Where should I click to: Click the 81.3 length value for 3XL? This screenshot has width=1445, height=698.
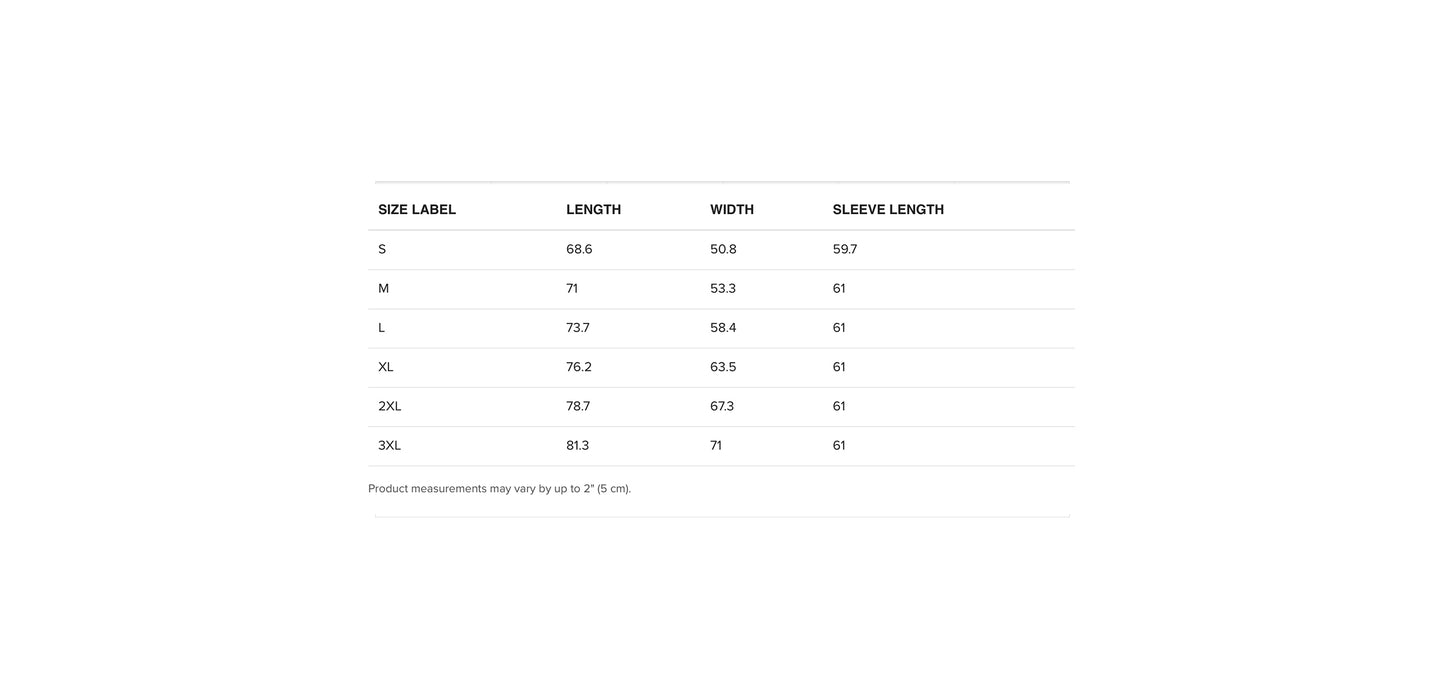tap(578, 446)
